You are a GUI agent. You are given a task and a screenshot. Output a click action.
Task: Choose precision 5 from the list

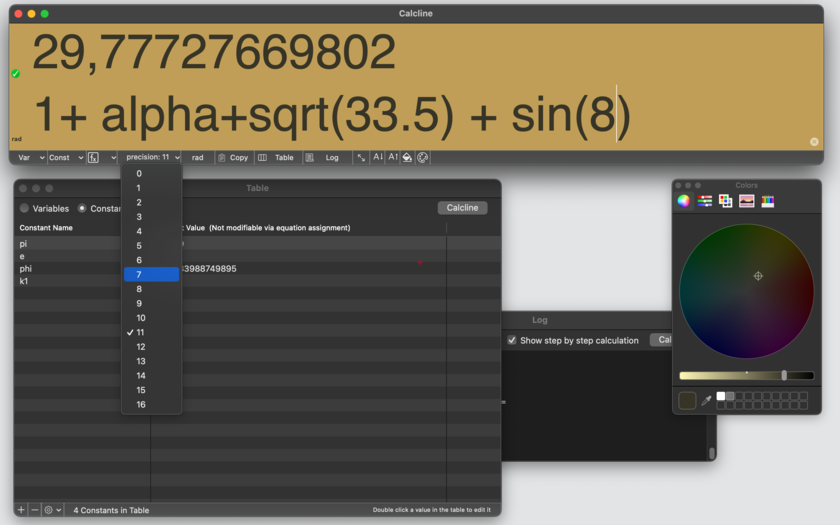(152, 246)
